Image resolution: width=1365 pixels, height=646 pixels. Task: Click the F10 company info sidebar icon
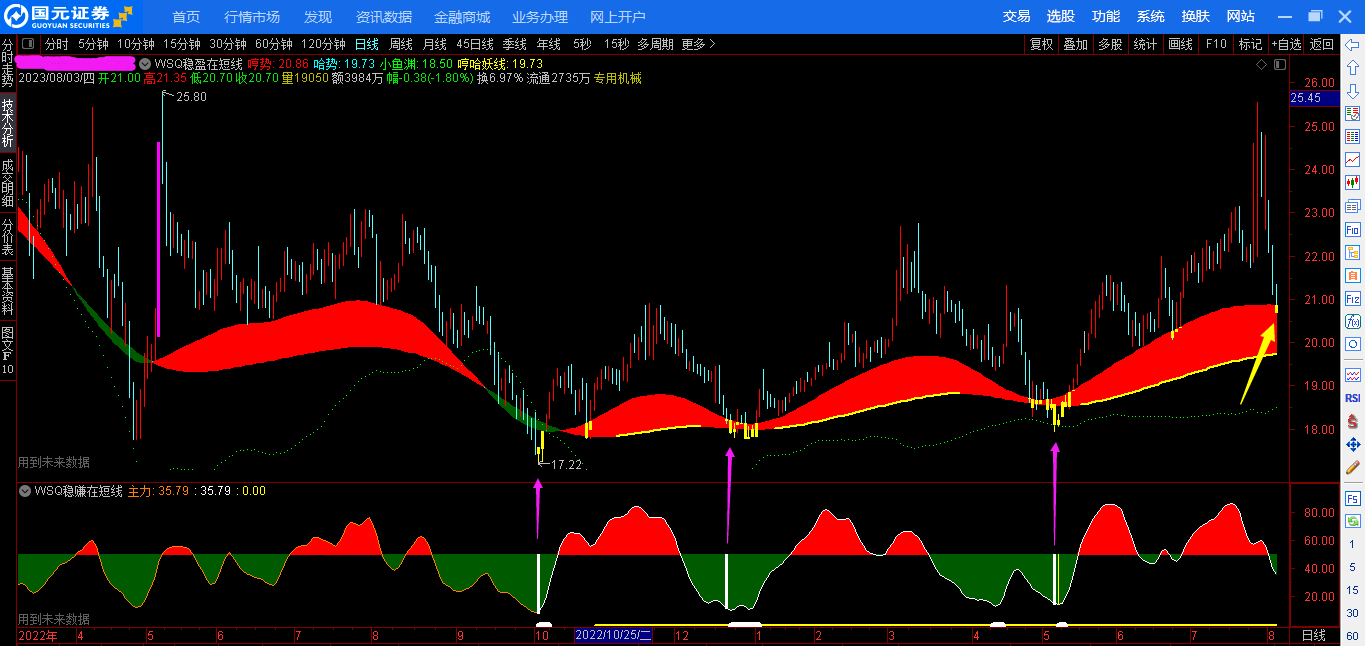tap(1352, 229)
